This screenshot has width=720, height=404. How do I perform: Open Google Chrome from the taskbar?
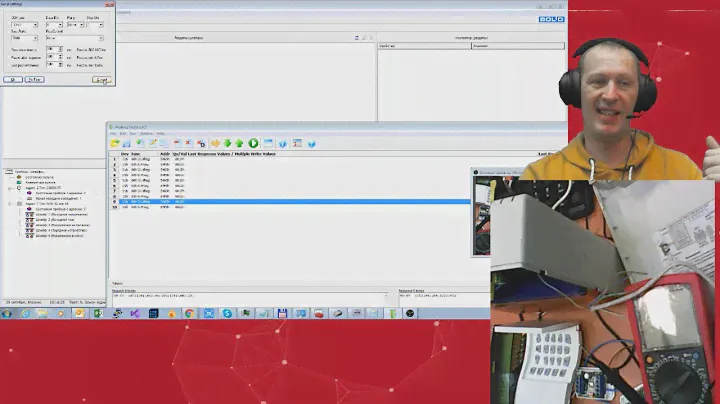pos(189,313)
